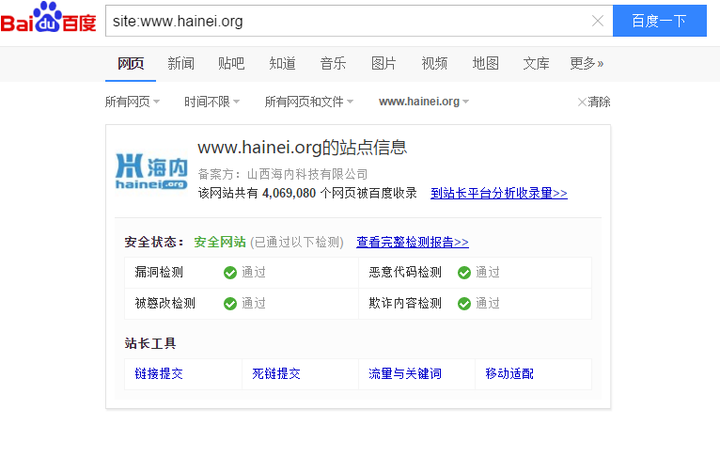This screenshot has width=720, height=473.
Task: Open the 查看完整检测报告>> link
Action: [x=412, y=242]
